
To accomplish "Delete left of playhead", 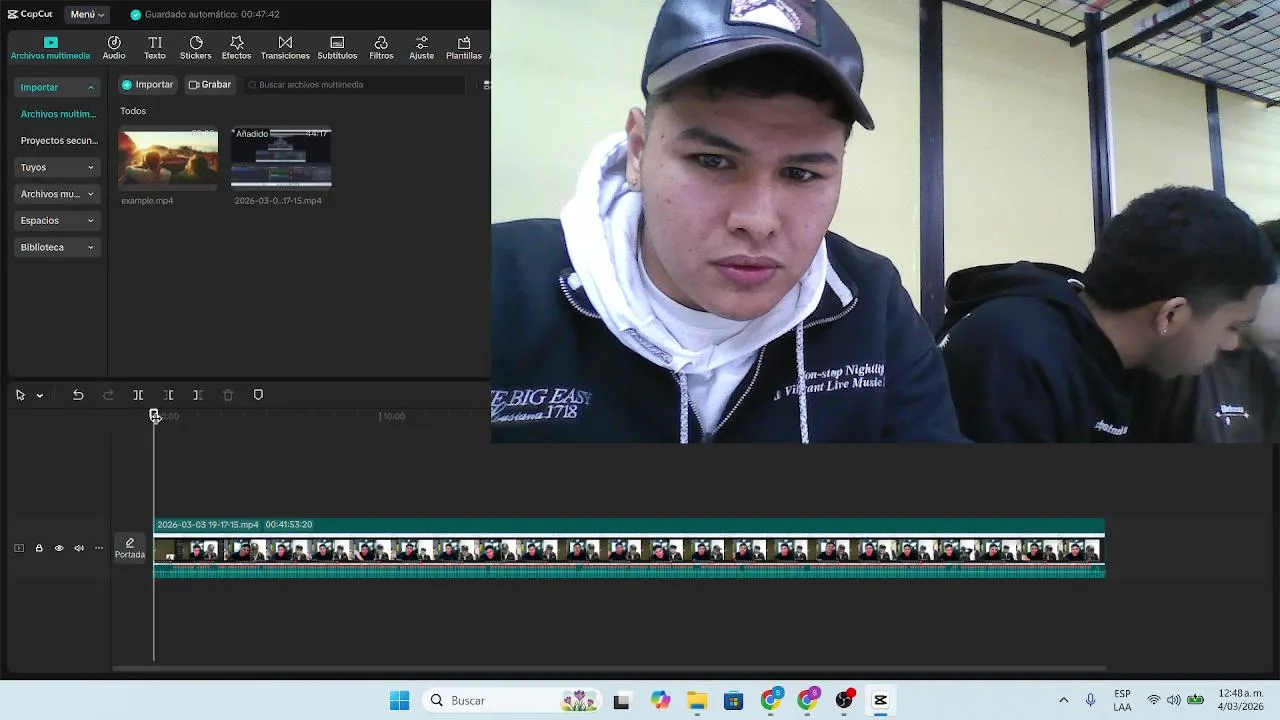I will coord(168,395).
